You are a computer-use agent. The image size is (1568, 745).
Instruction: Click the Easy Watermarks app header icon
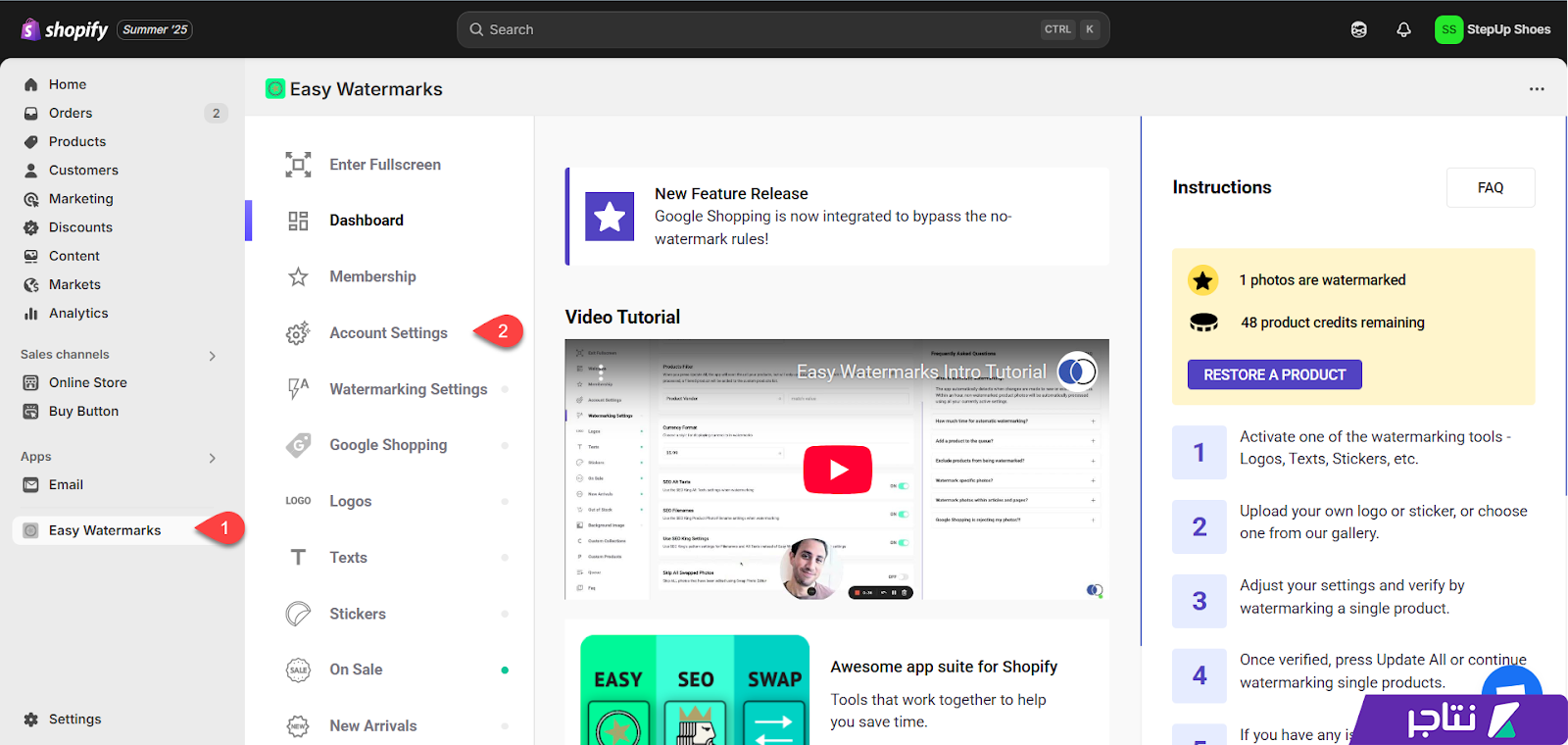275,89
